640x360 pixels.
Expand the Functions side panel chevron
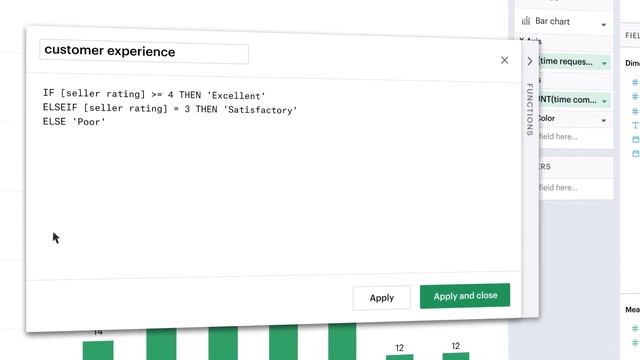click(x=530, y=61)
